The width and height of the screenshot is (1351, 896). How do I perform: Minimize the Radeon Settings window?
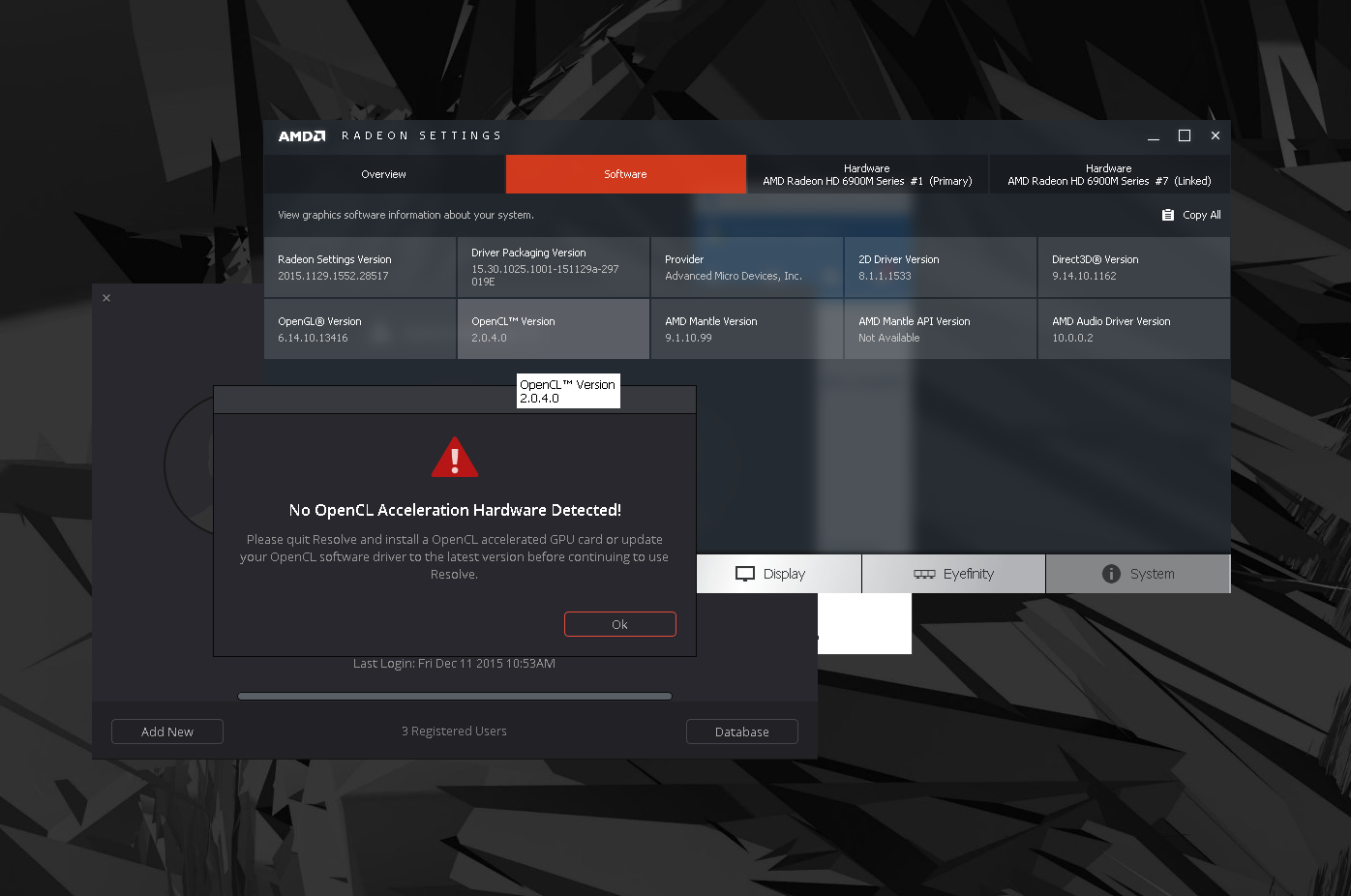click(1154, 136)
